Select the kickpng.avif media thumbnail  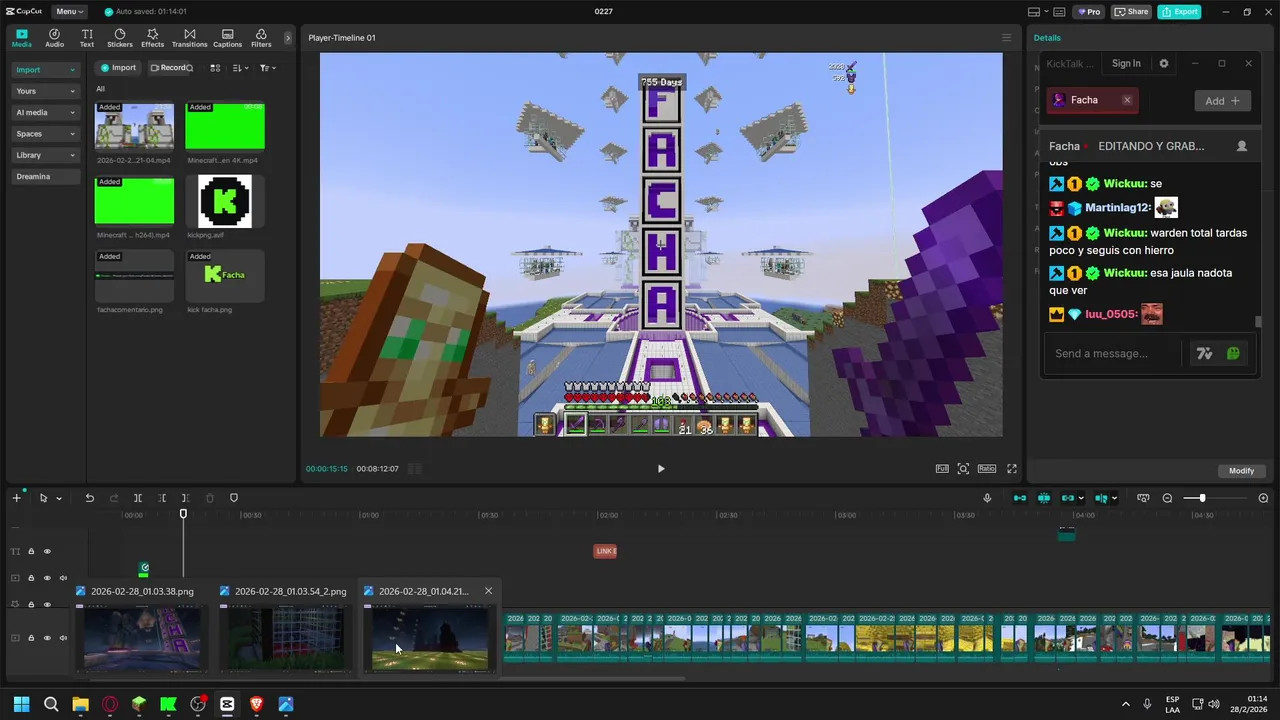coord(225,201)
